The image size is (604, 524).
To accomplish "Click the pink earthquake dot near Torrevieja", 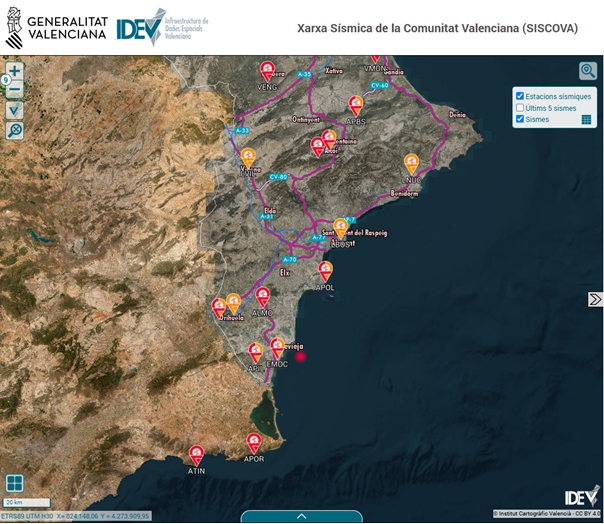I will 299,356.
